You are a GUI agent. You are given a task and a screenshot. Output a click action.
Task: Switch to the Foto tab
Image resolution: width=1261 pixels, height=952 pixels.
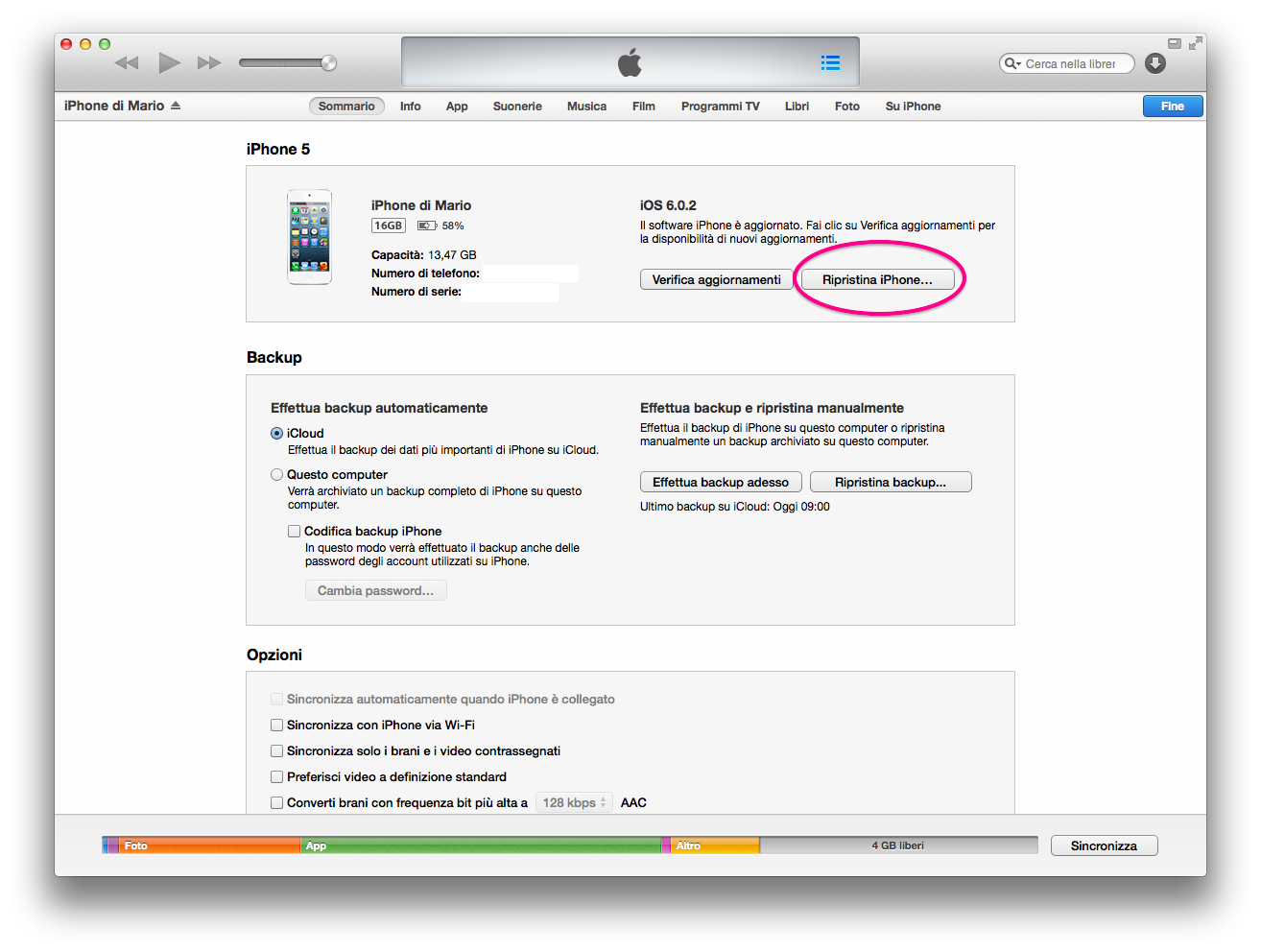pyautogui.click(x=846, y=107)
